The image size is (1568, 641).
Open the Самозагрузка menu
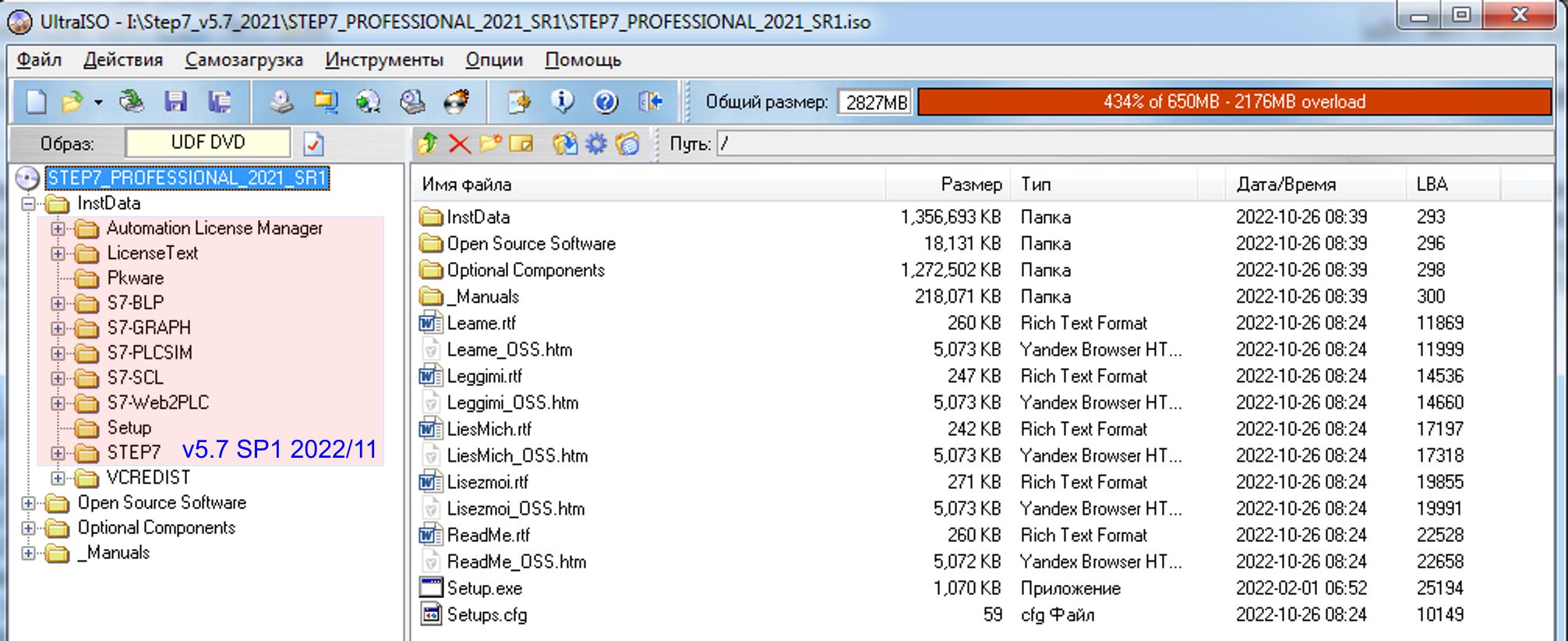click(243, 60)
